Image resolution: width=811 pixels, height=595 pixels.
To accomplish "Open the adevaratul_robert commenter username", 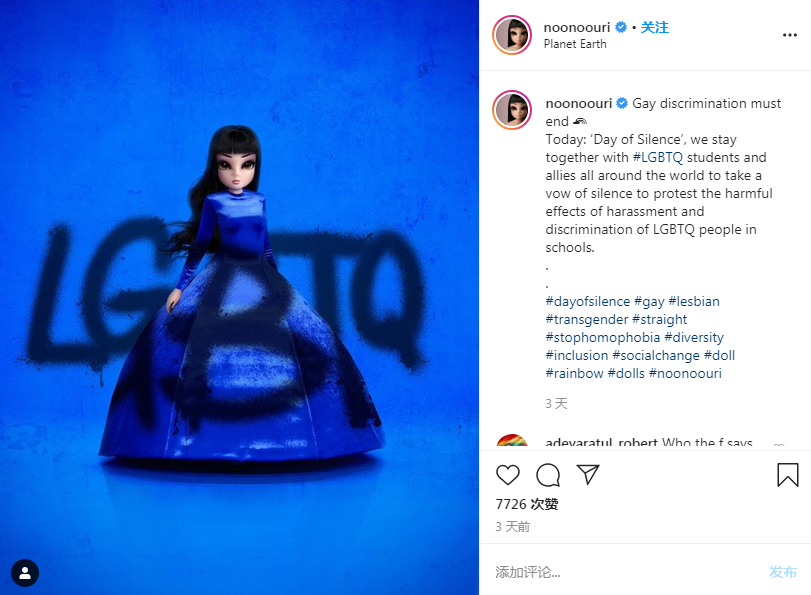I will pyautogui.click(x=602, y=442).
